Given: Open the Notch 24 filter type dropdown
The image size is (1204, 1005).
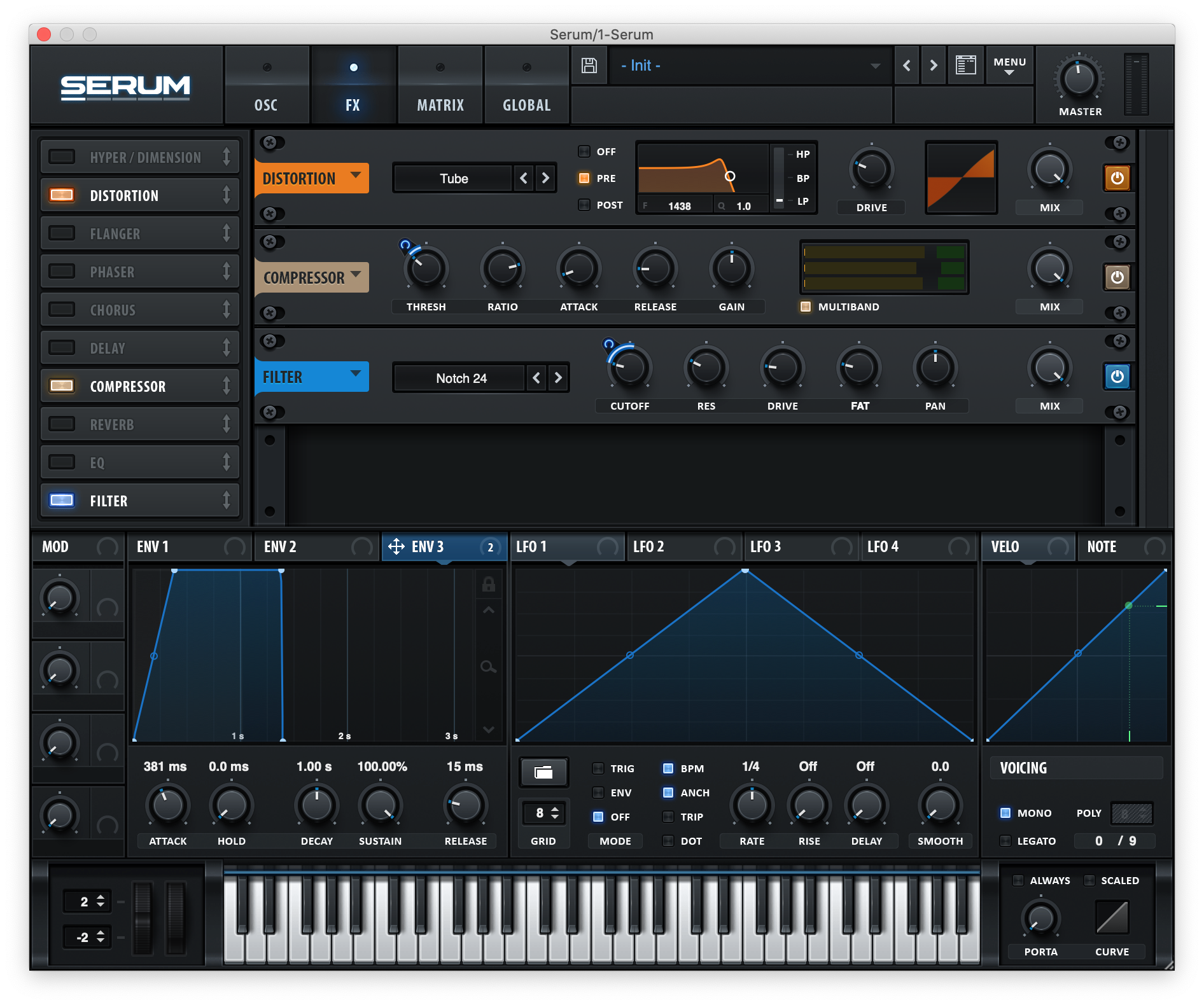Looking at the screenshot, I should [x=459, y=377].
